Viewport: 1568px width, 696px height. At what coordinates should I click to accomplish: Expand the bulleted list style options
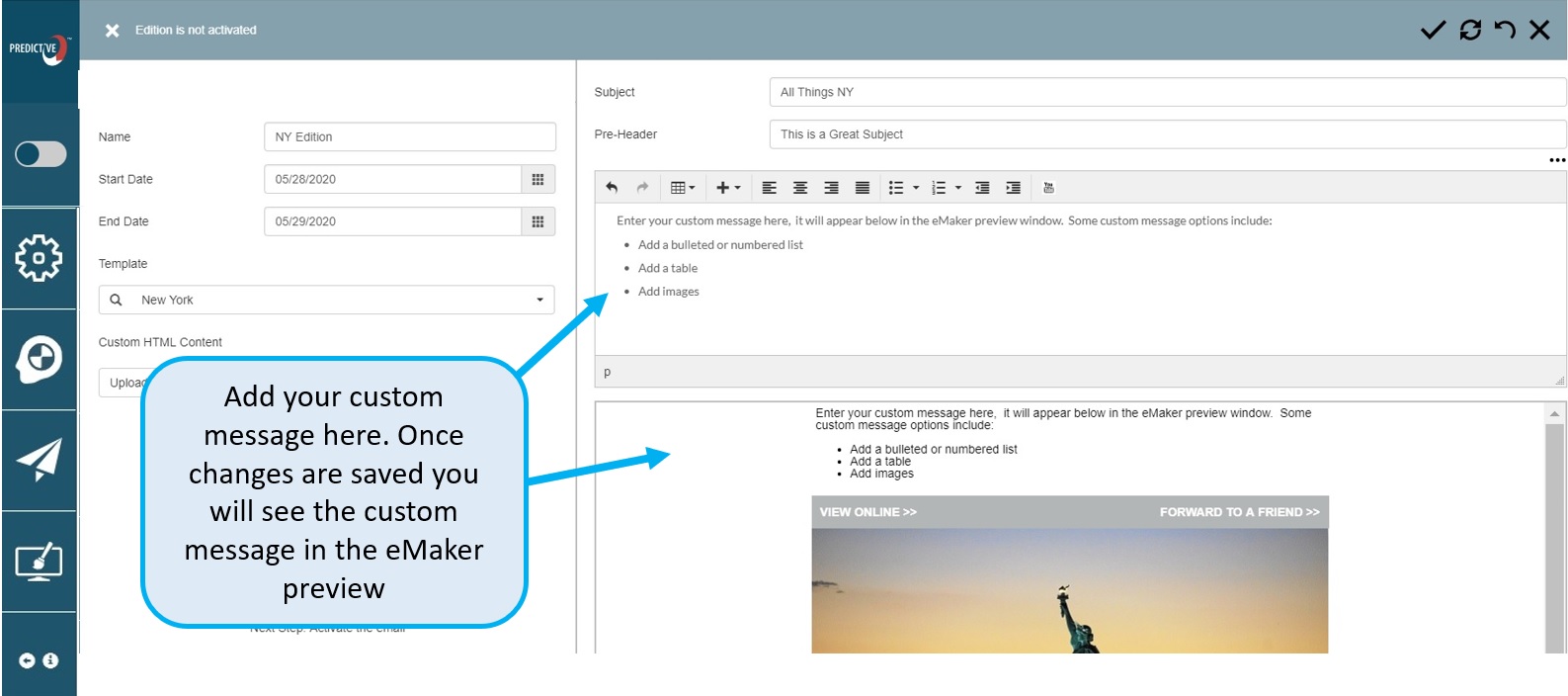click(916, 188)
